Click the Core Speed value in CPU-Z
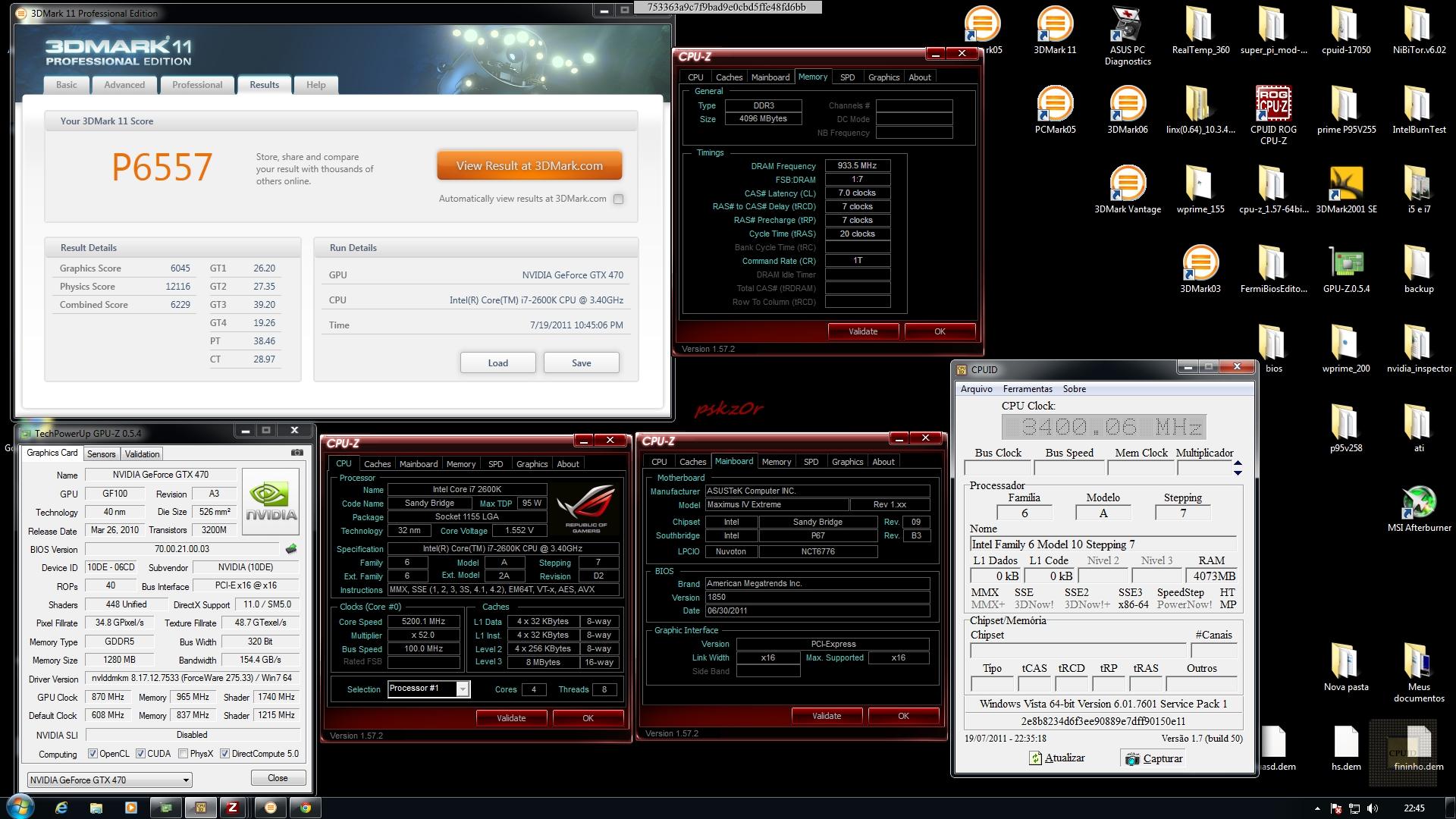 (424, 622)
